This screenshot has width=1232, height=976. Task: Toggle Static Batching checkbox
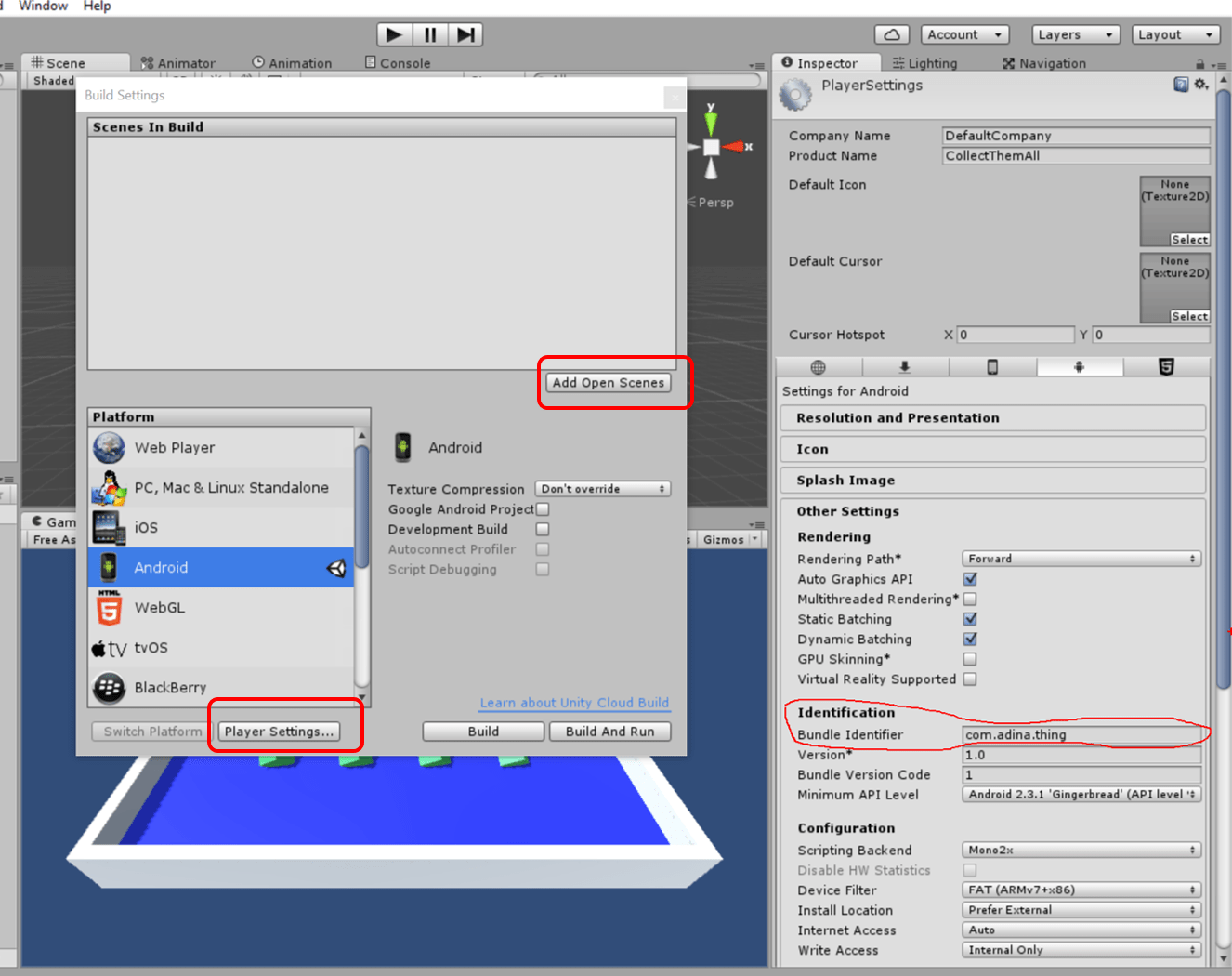pos(970,619)
